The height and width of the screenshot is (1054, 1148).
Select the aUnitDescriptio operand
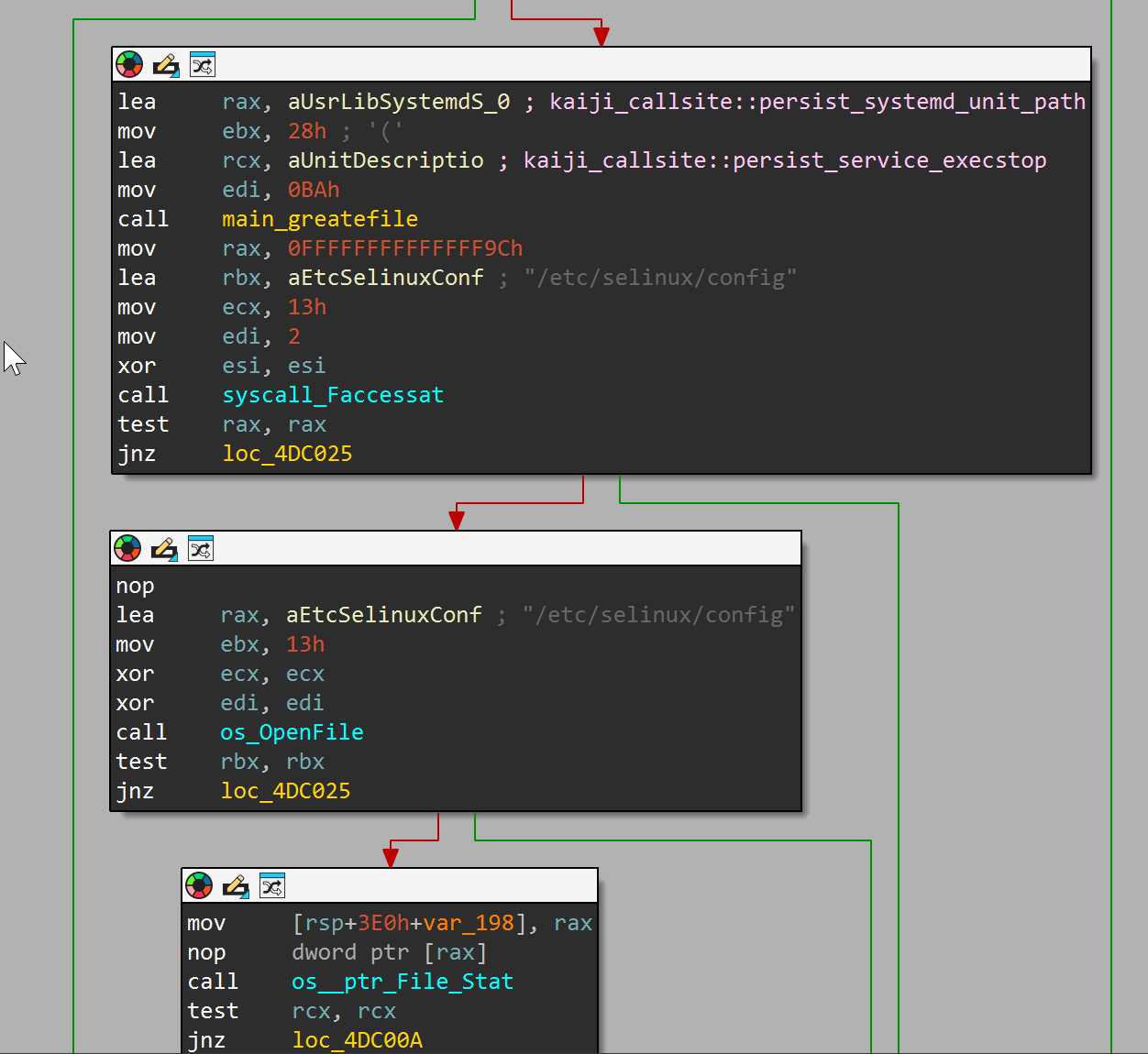pyautogui.click(x=385, y=160)
